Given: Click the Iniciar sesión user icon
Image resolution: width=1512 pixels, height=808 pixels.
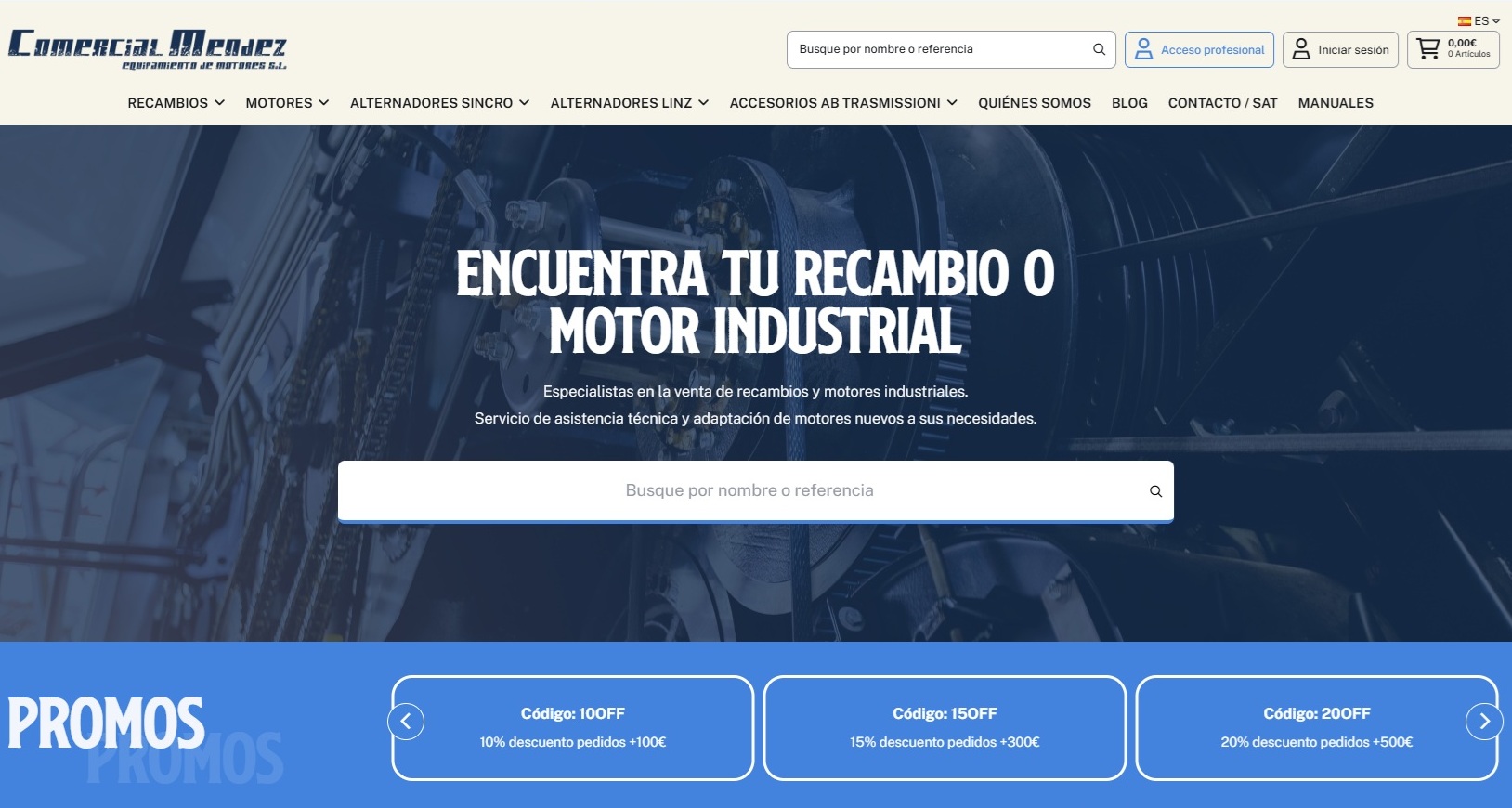Looking at the screenshot, I should coord(1301,49).
